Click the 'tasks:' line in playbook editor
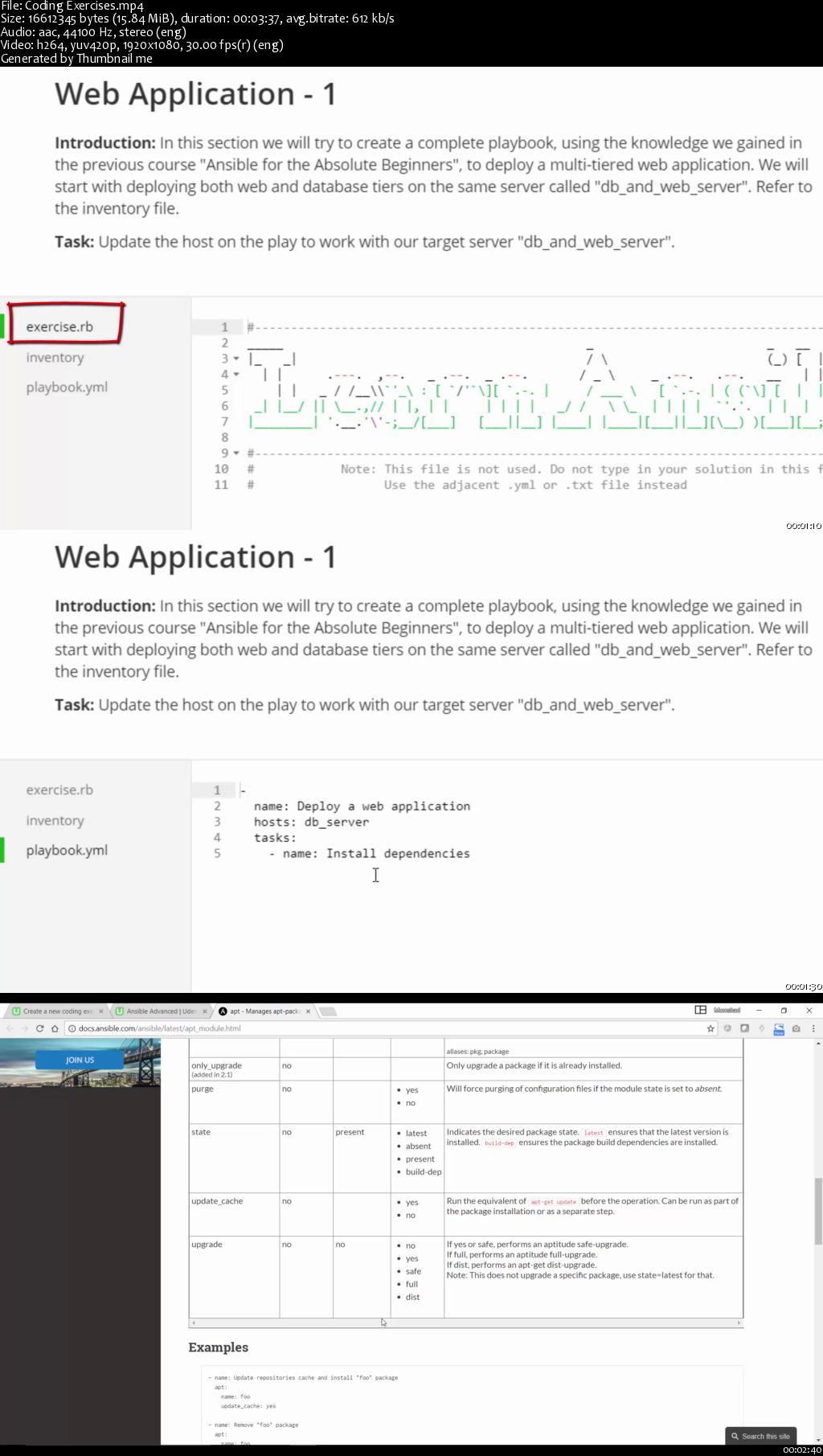Screen dimensions: 823x1456 coord(275,838)
